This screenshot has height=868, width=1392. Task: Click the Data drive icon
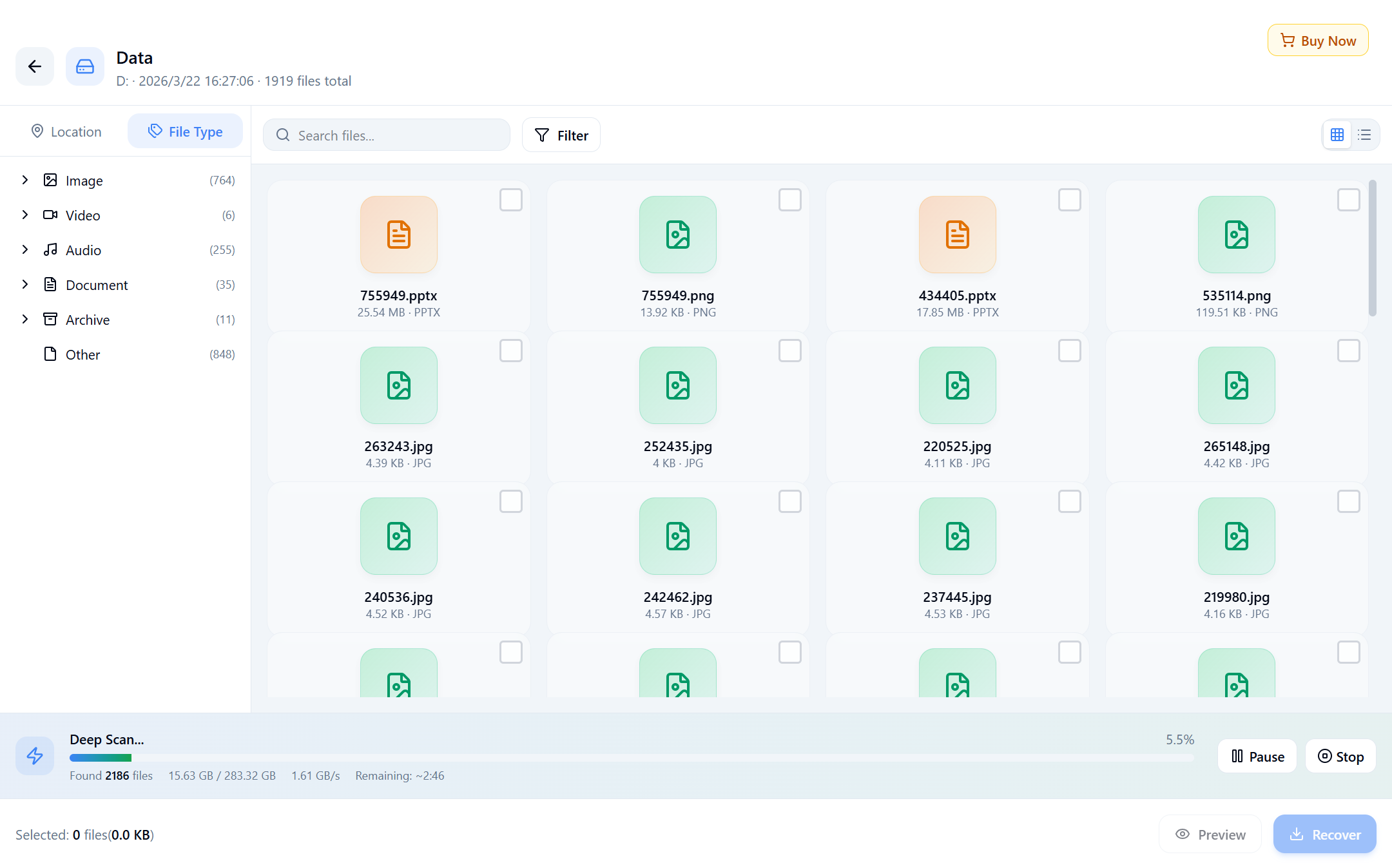coord(85,66)
